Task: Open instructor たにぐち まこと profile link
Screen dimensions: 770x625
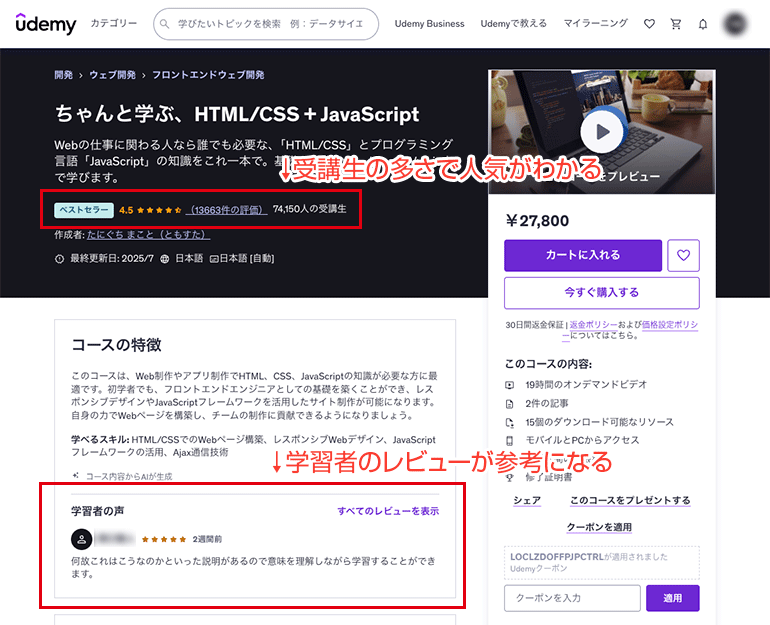Action: click(148, 235)
